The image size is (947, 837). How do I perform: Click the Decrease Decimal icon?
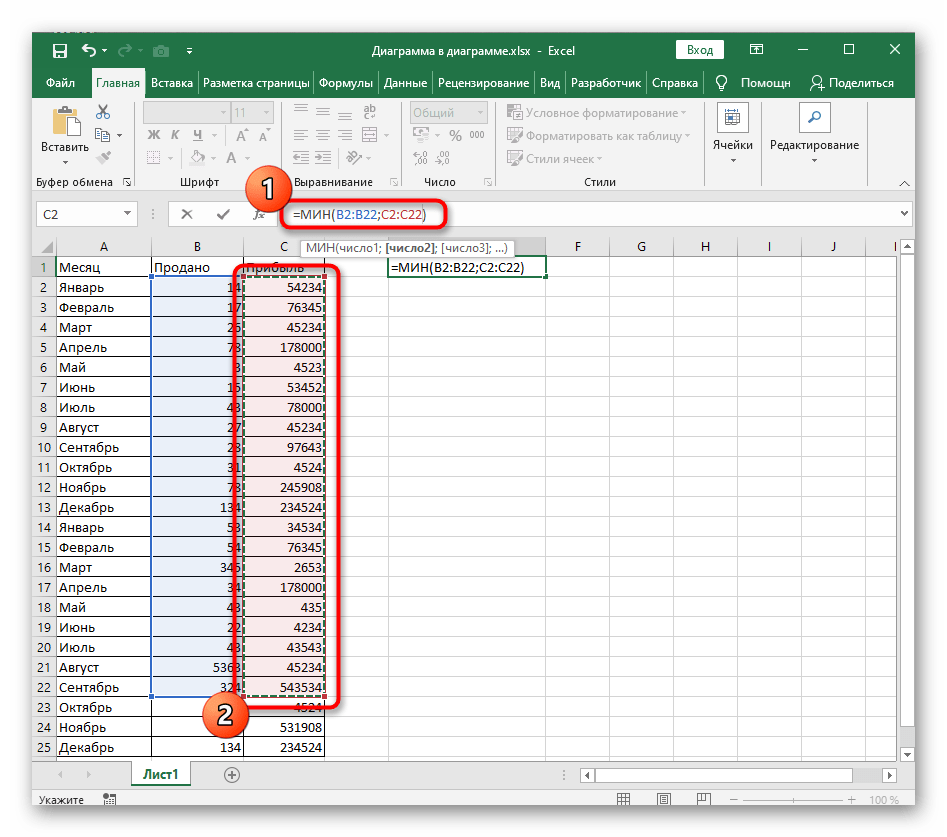443,158
